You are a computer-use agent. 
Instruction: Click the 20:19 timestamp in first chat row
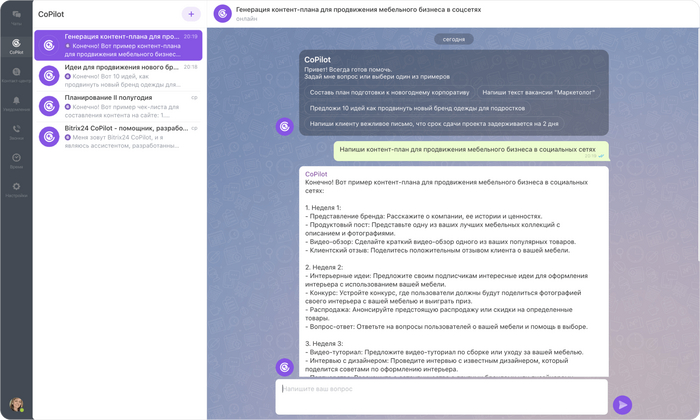(191, 37)
